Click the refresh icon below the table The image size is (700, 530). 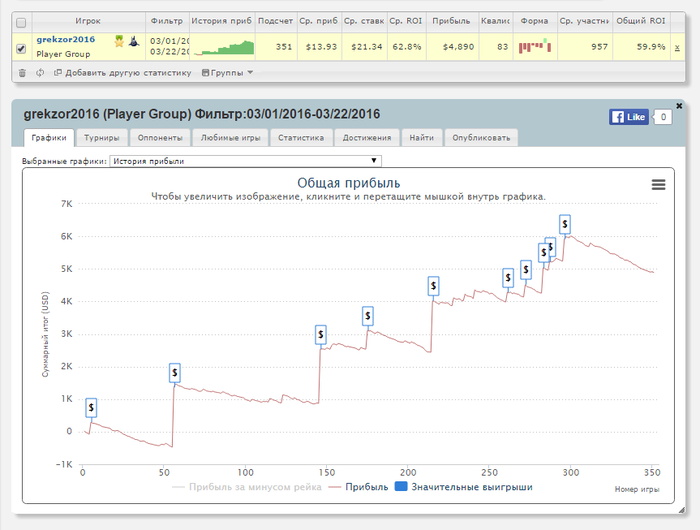[x=40, y=72]
